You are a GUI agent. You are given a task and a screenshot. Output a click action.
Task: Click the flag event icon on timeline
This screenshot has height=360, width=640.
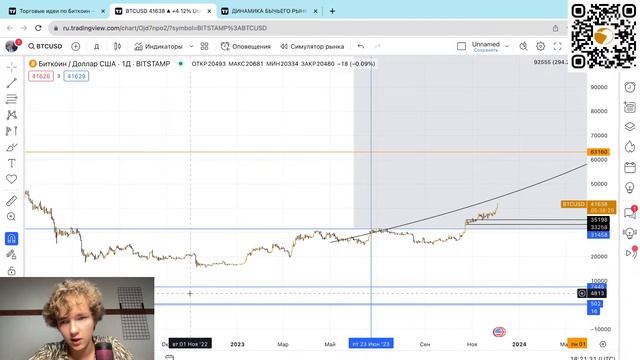[x=499, y=332]
